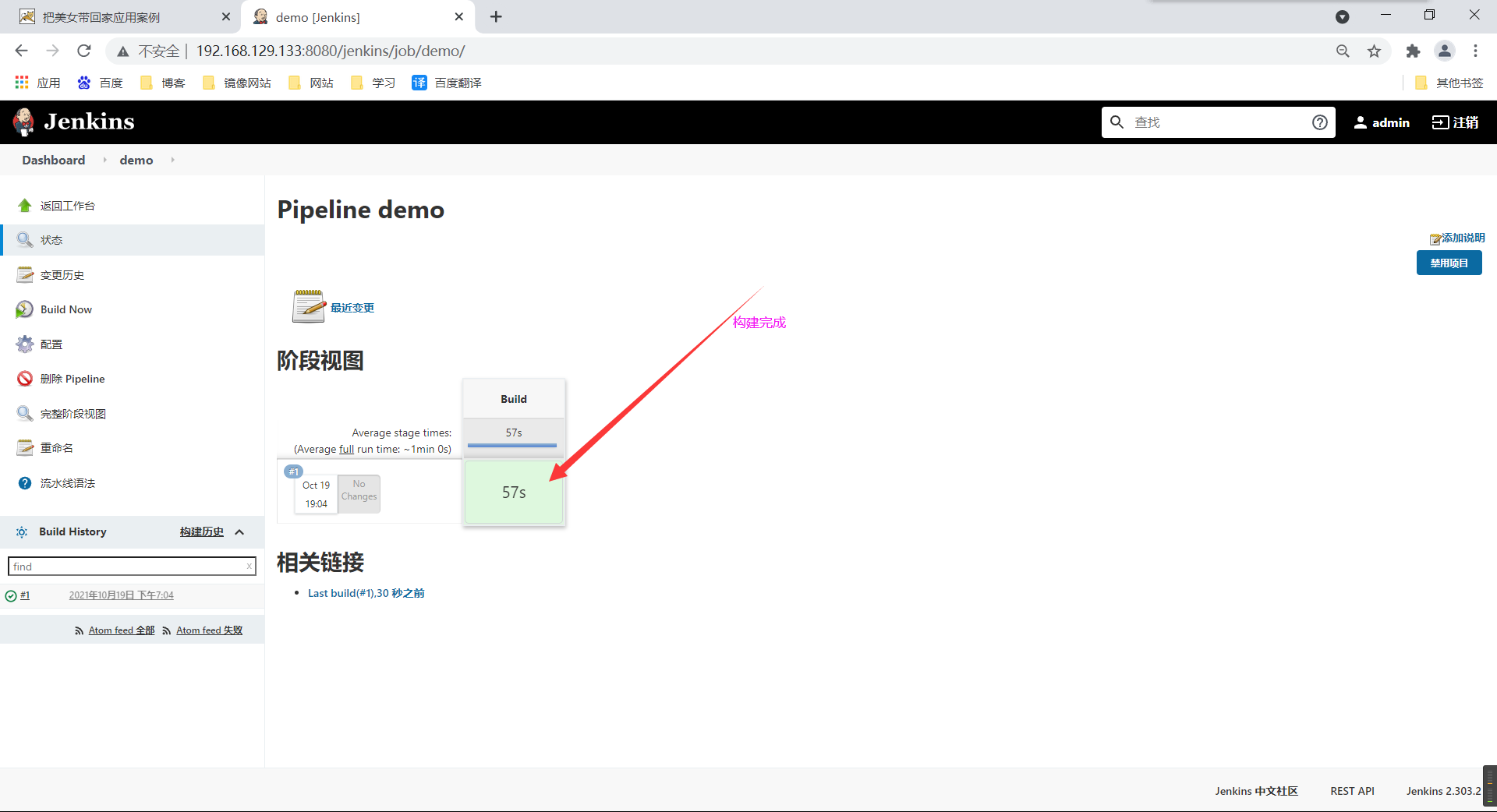This screenshot has height=812, width=1497.
Task: Click the REST API footer link
Action: click(x=1352, y=791)
